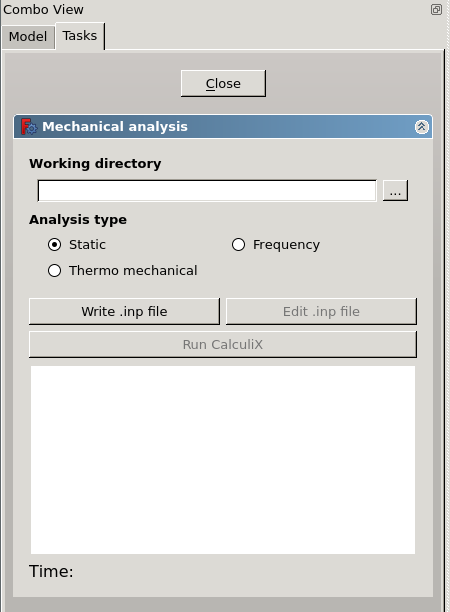Click the Working directory heading label

pos(95,164)
